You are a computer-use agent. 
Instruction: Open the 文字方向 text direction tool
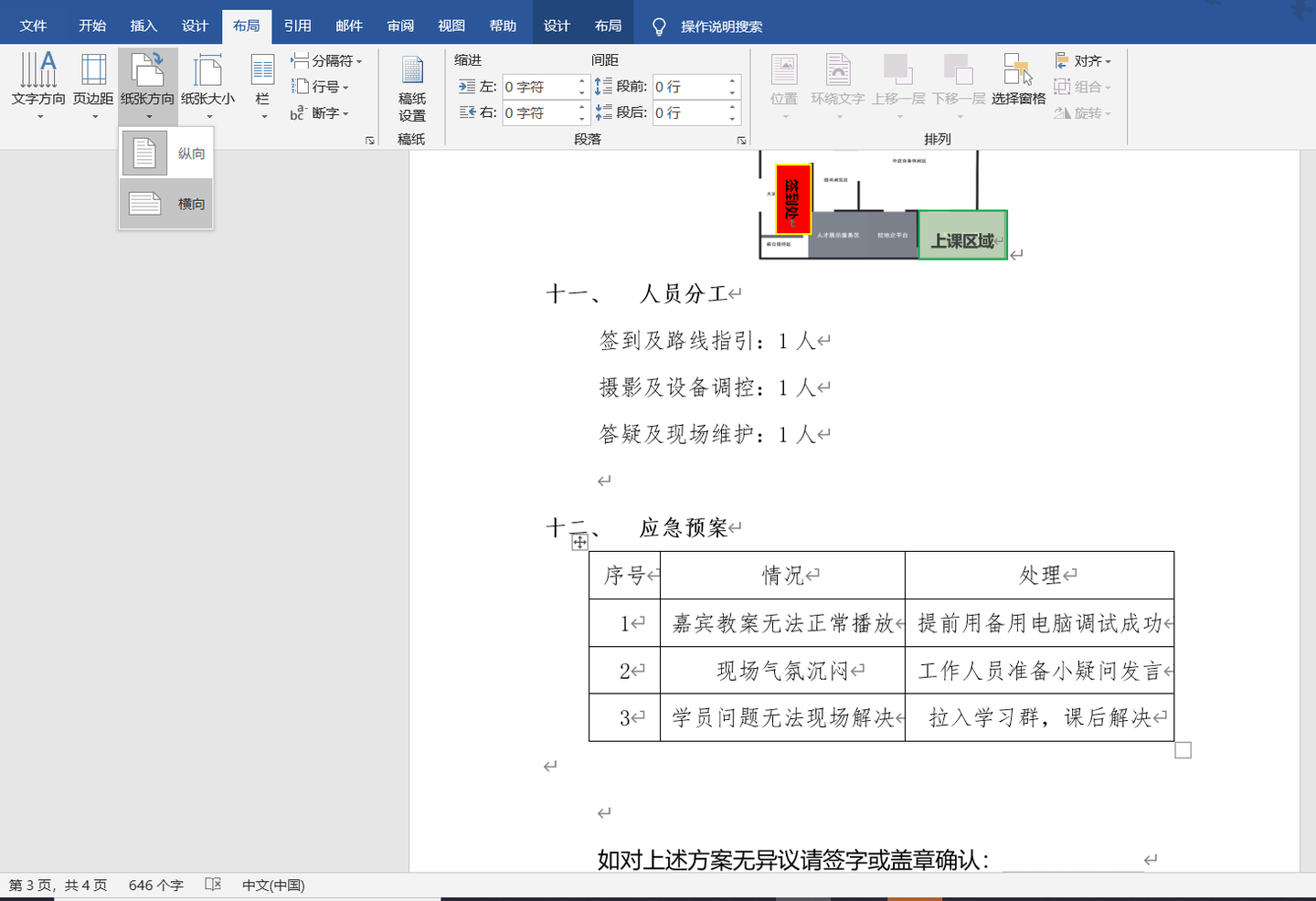point(38,86)
